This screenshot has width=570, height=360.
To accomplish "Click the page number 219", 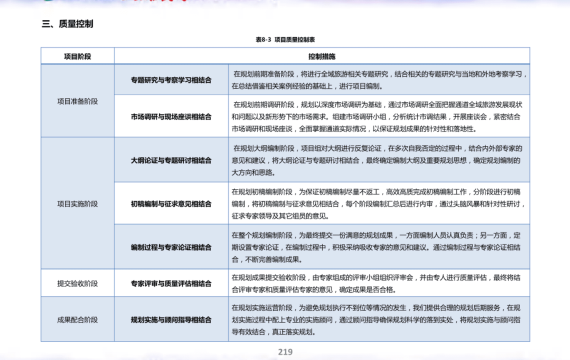I will [285, 352].
